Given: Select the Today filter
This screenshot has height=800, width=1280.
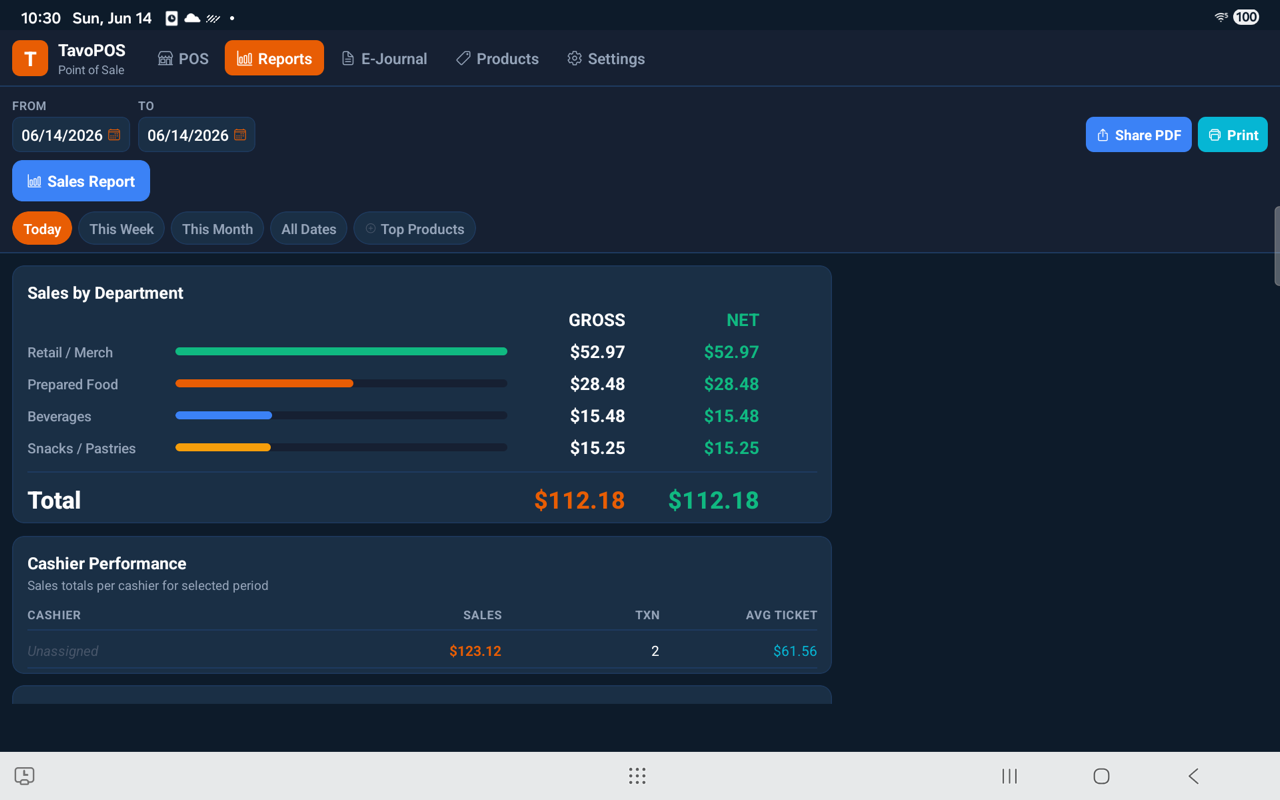Looking at the screenshot, I should 42,229.
